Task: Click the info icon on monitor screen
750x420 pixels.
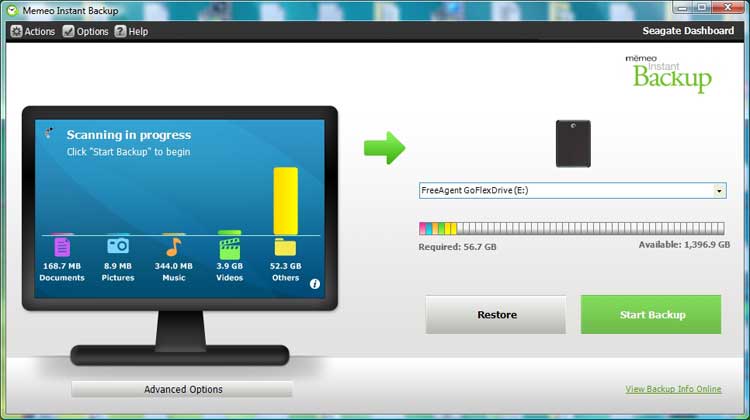Action: 315,284
